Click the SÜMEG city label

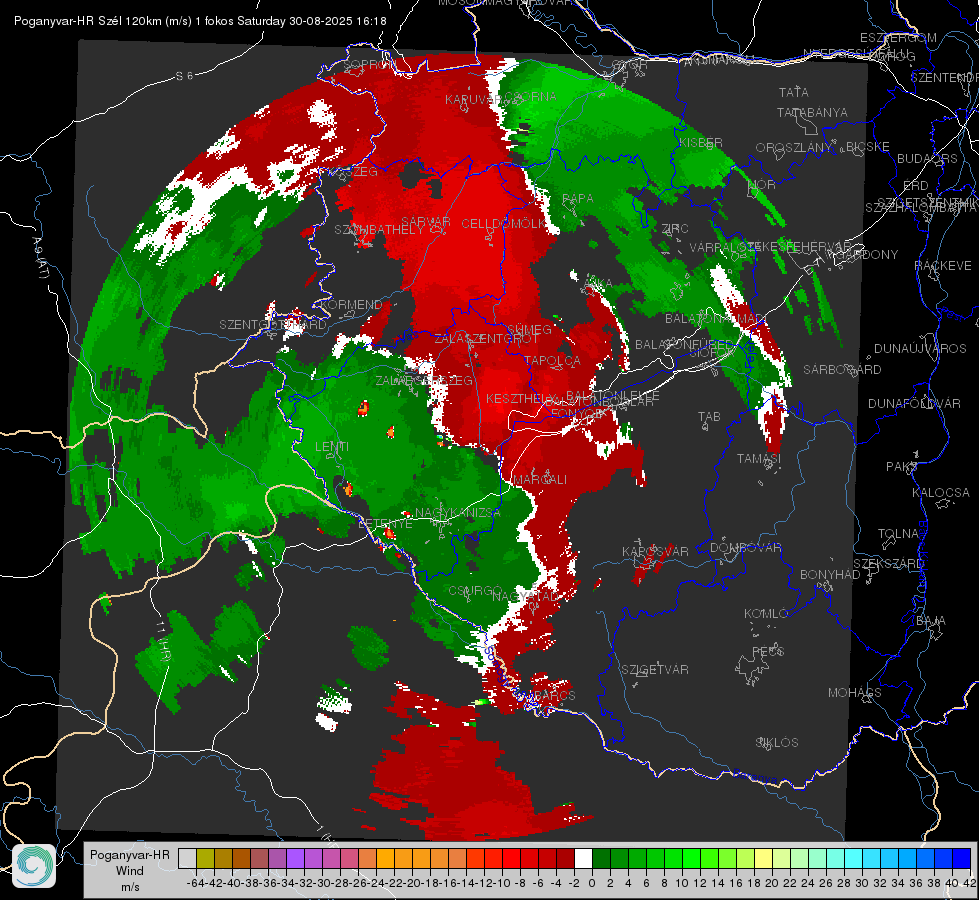click(x=529, y=329)
